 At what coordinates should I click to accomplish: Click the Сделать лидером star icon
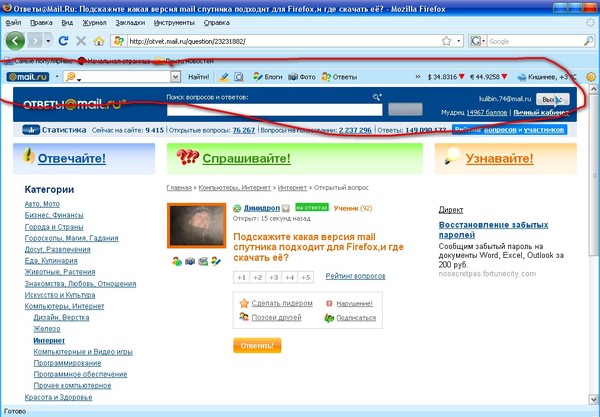point(243,303)
